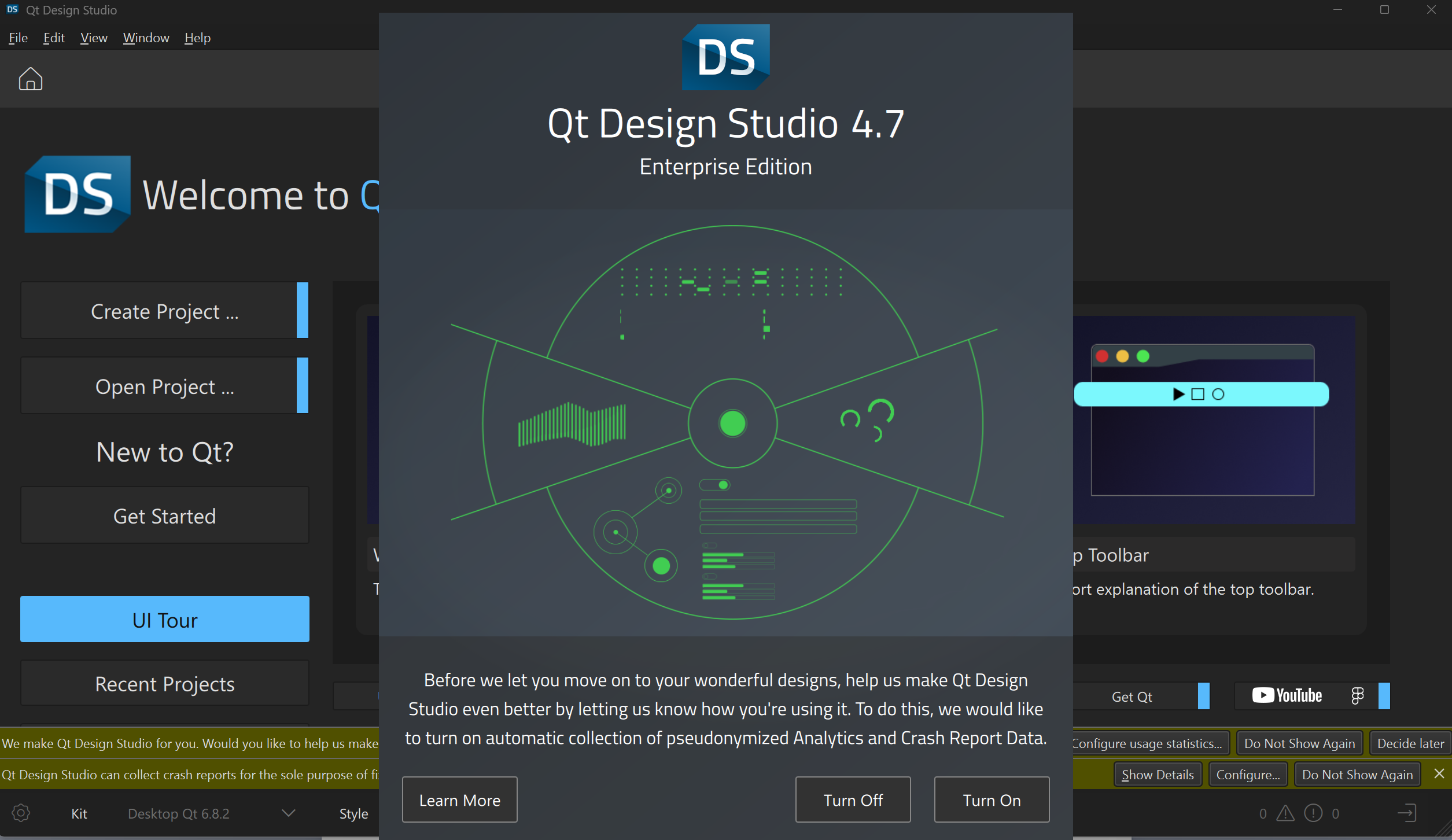Click the crash reports notification message text

tap(190, 774)
